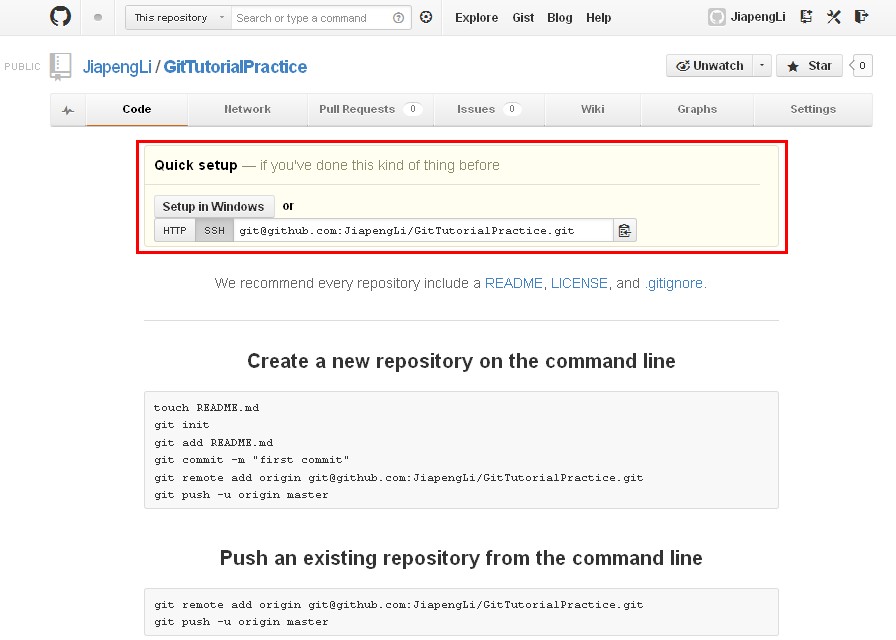The image size is (896, 640).
Task: Switch to the Wiki tab
Action: [593, 109]
